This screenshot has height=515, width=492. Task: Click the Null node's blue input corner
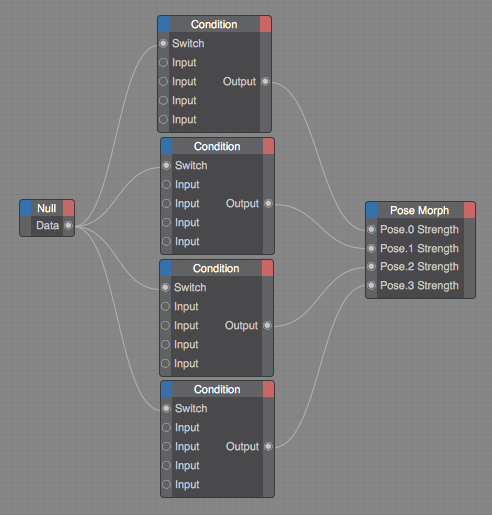click(25, 208)
